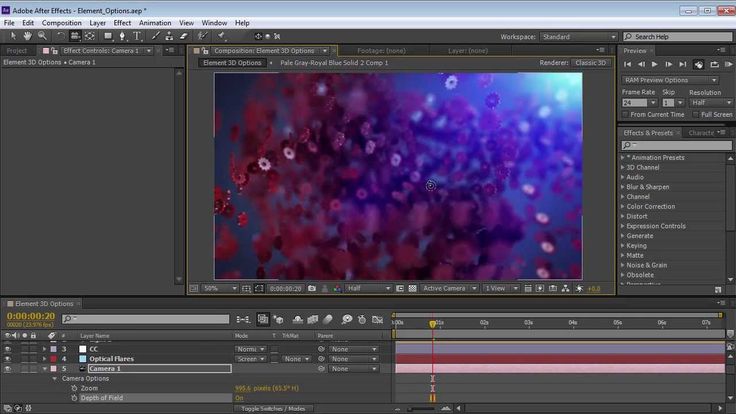
Task: Click the timeline zoom slider at the bottom
Action: click(x=422, y=409)
